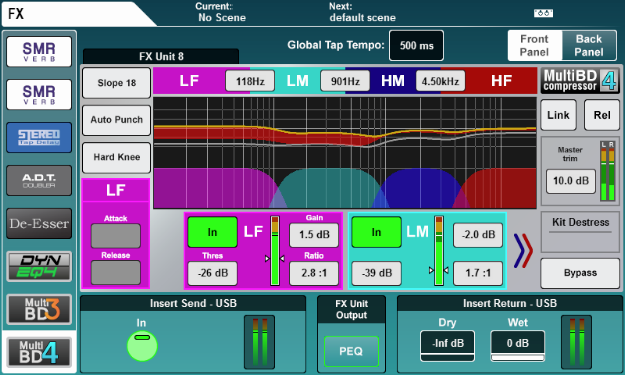This screenshot has width=625, height=375.
Task: Toggle the Hard Knee setting
Action: [x=116, y=157]
